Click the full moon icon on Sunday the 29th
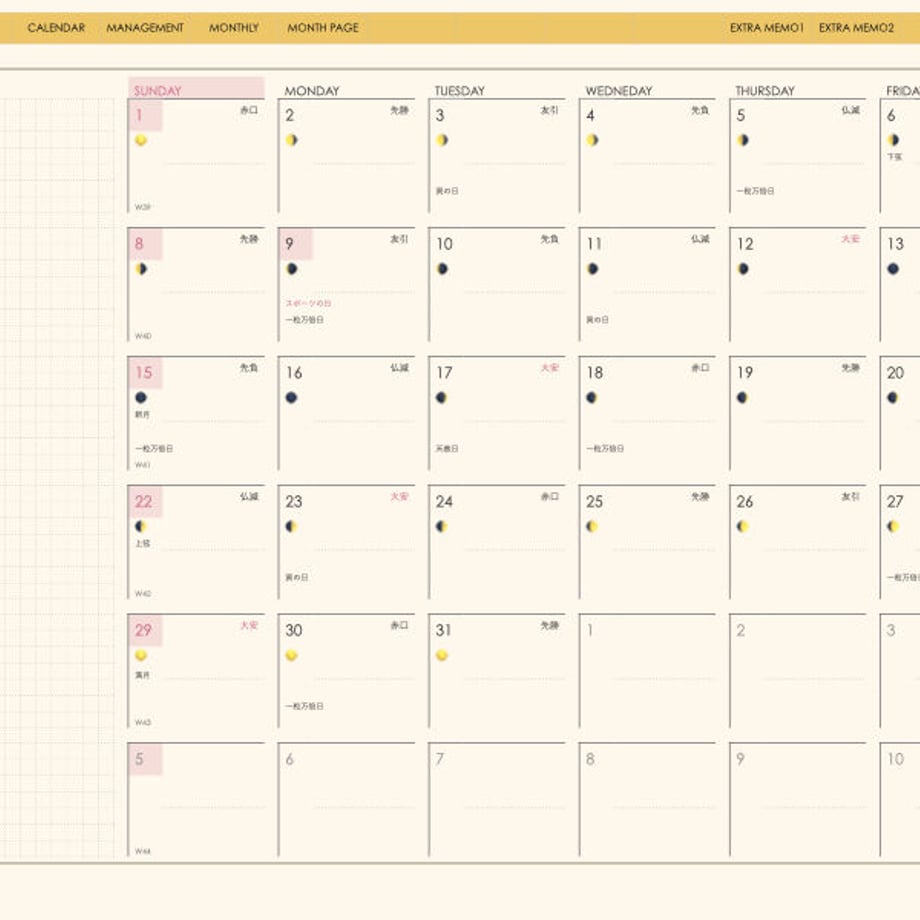The height and width of the screenshot is (920, 920). coord(141,655)
